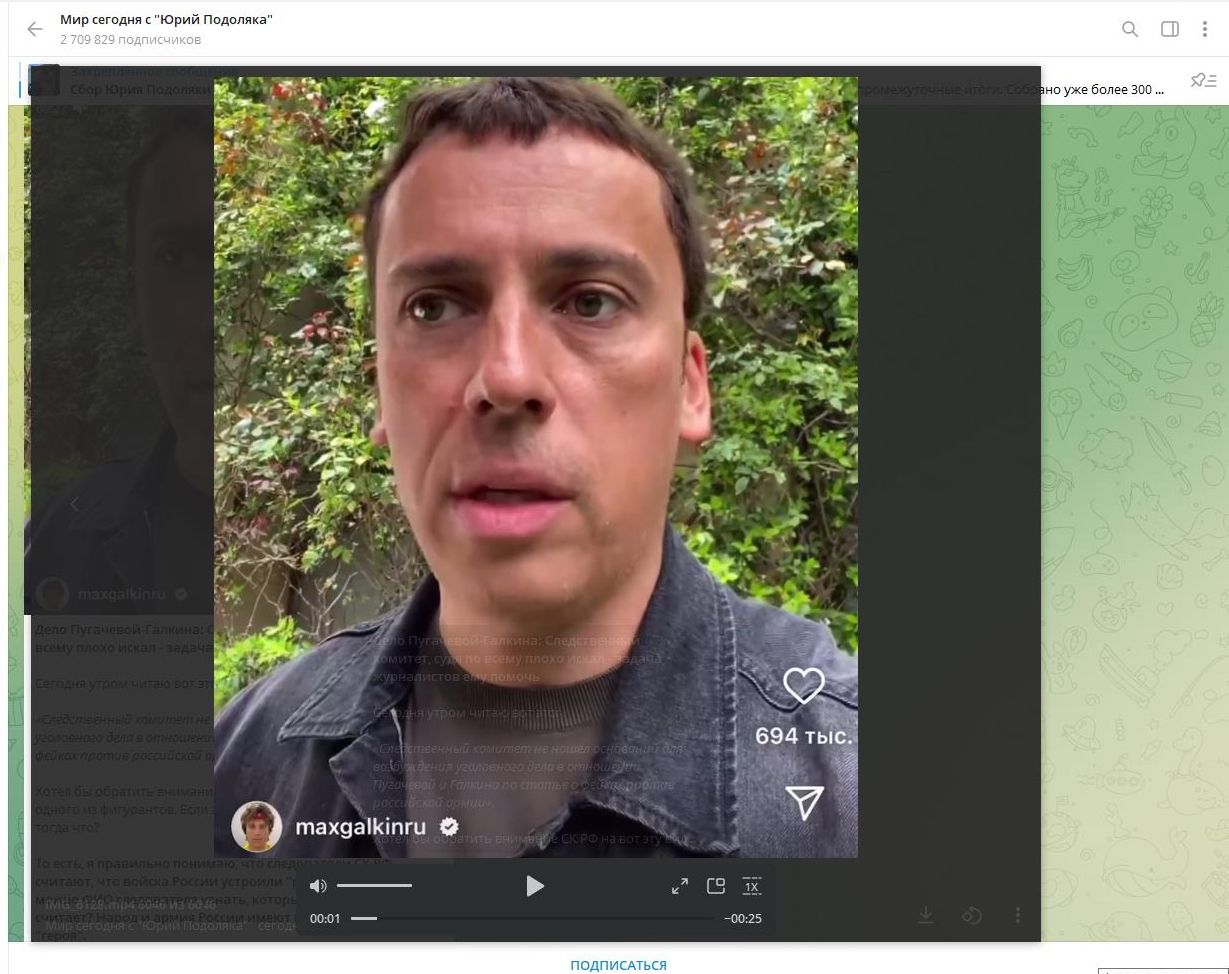
Task: Open the pinned message about Сбор Юрия Подоляки
Action: pos(1000,89)
